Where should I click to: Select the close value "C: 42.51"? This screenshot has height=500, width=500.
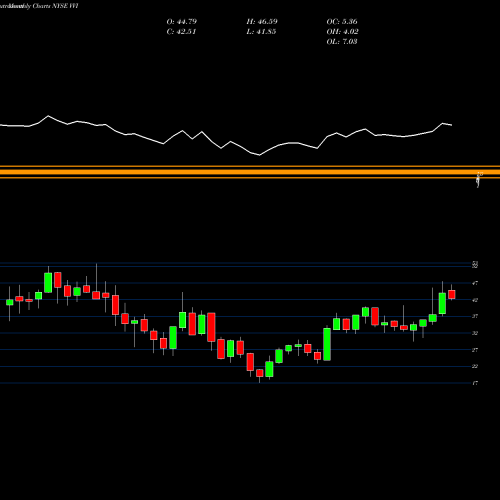181,32
